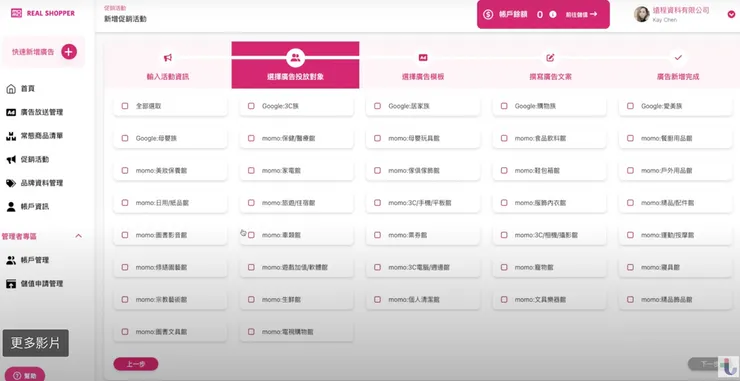740x381 pixels.
Task: Check the momo:戶外用品館 checkbox
Action: 630,170
